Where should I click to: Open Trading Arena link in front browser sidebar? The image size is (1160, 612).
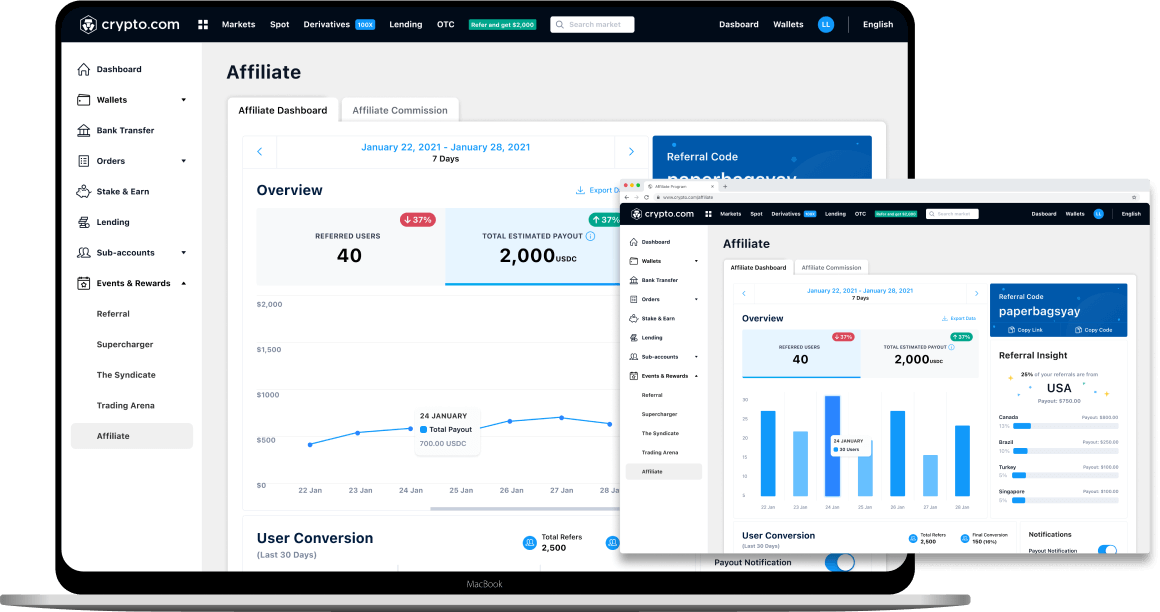coord(660,452)
